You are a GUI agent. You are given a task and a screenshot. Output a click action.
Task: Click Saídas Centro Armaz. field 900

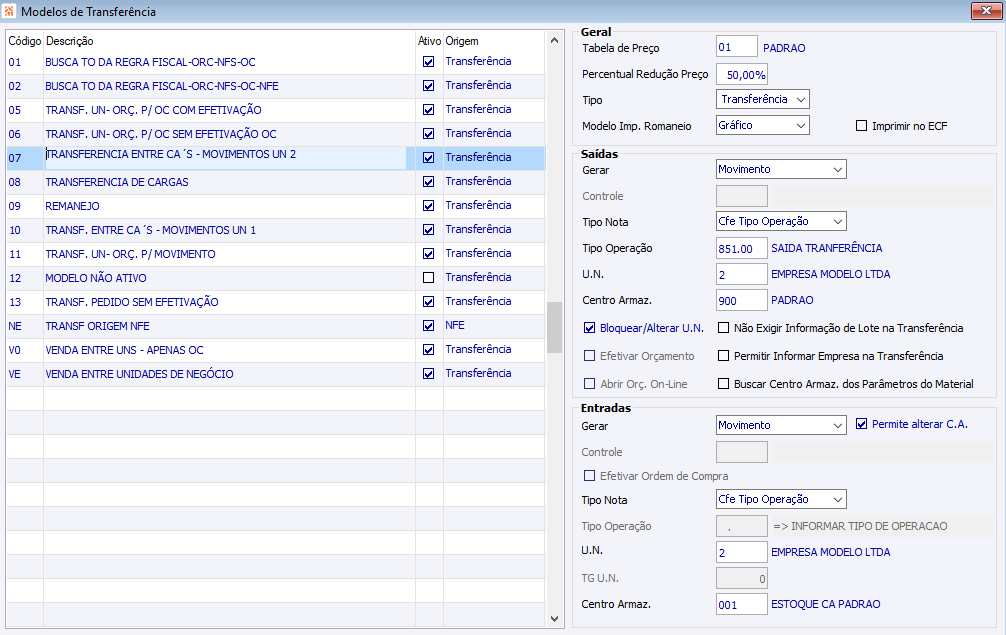742,300
